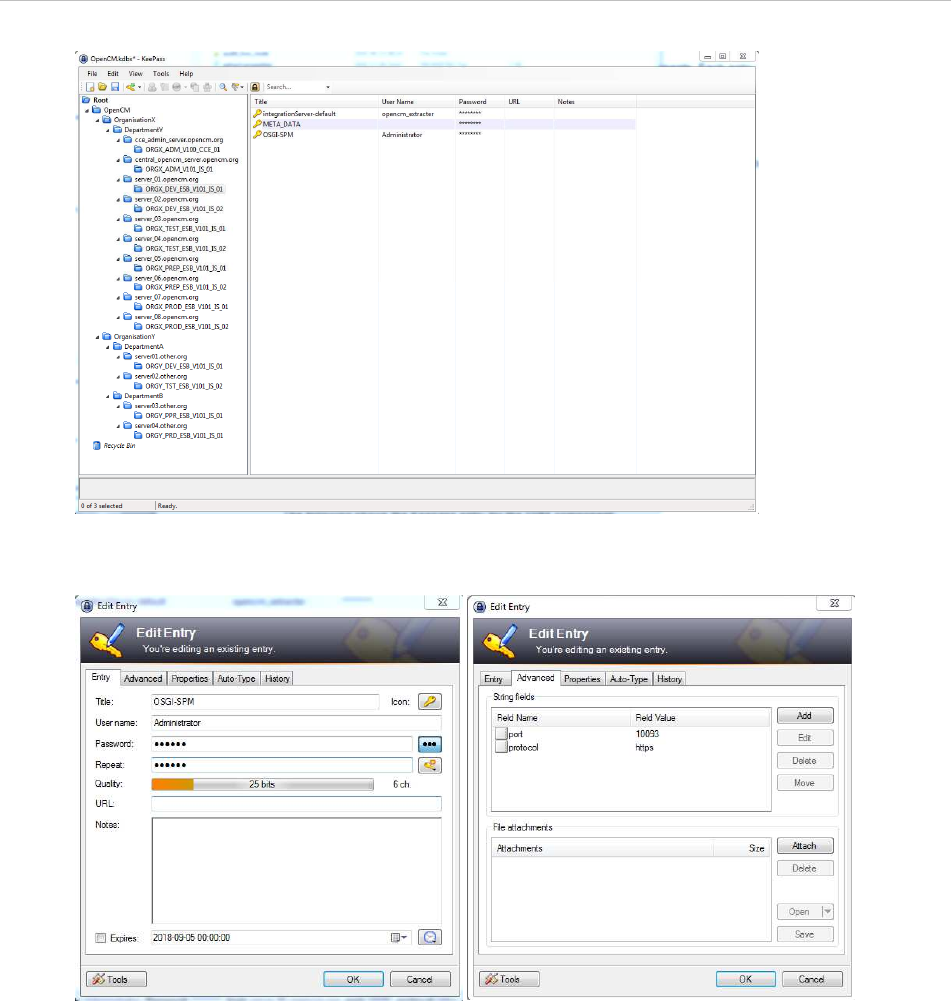Viewport: 951px width, 1001px height.
Task: Collapse the DepartmentB tree node
Action: point(108,396)
